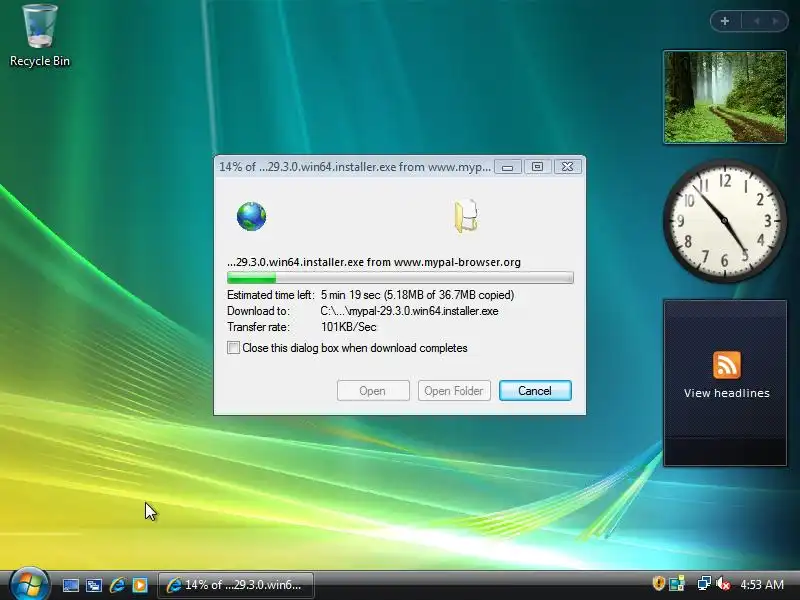This screenshot has height=600, width=800.
Task: Click the file name text from www.mypal-browser.org
Action: 373,262
